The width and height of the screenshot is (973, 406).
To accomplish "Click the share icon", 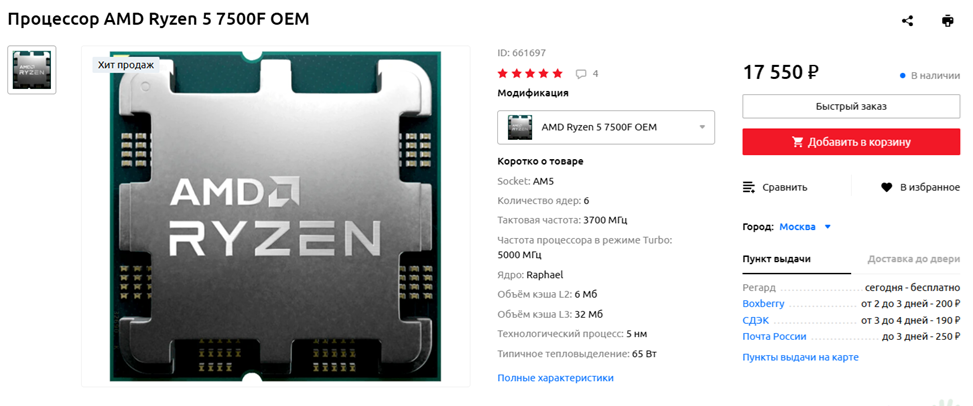I will click(907, 21).
